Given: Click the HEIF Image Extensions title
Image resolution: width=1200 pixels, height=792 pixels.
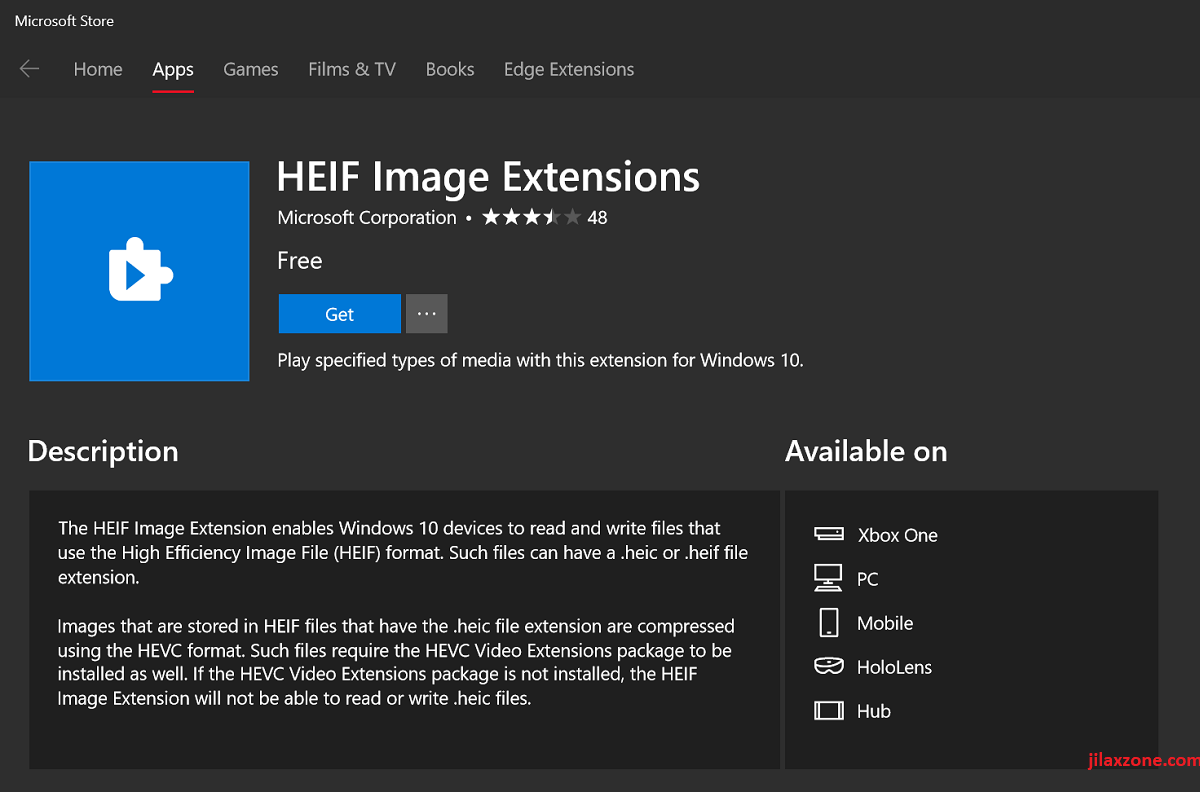Looking at the screenshot, I should click(488, 177).
